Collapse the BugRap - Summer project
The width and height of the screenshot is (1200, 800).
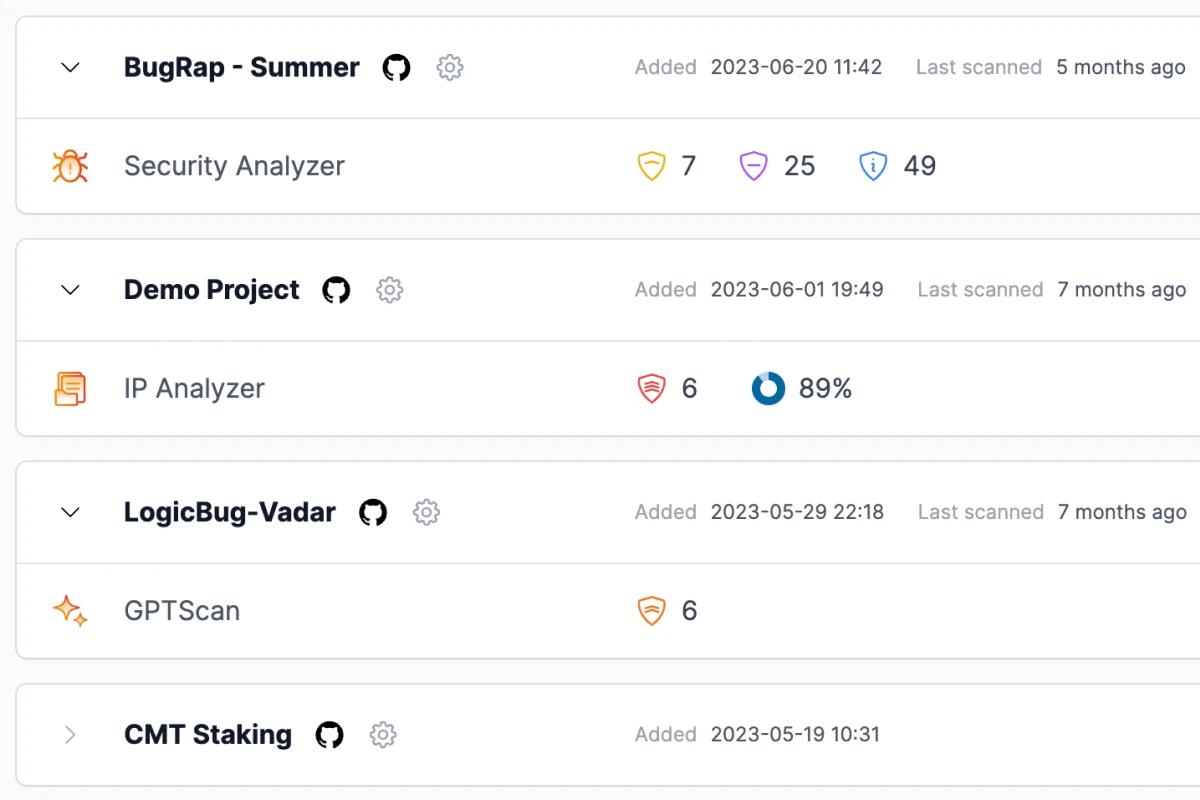click(70, 68)
